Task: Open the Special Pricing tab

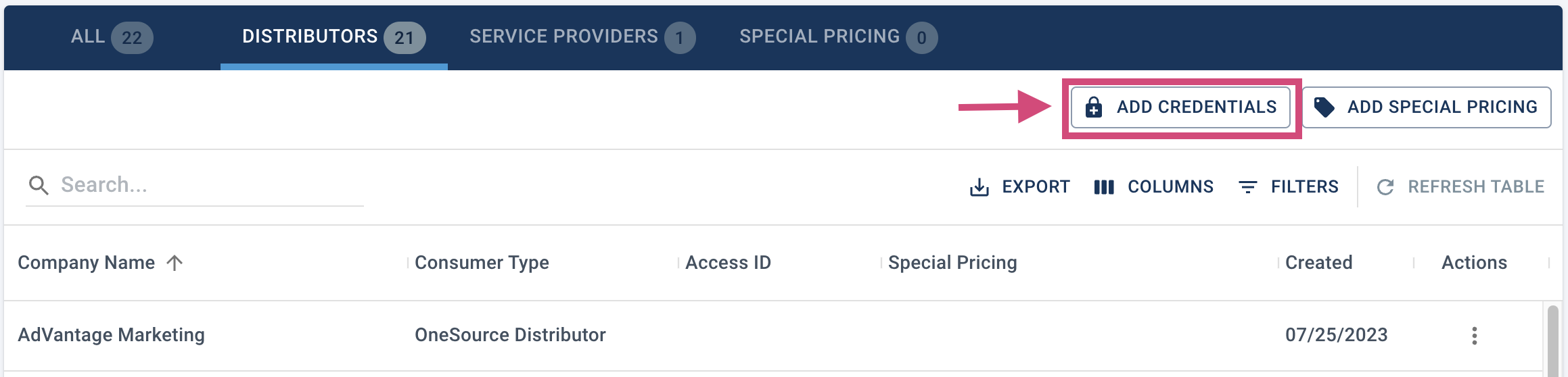Action: [838, 36]
